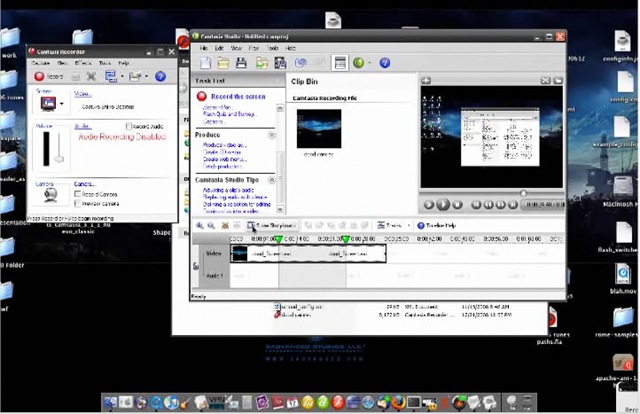Click Open Project folder icon in Studio toolbar
The image size is (640, 414).
point(223,63)
